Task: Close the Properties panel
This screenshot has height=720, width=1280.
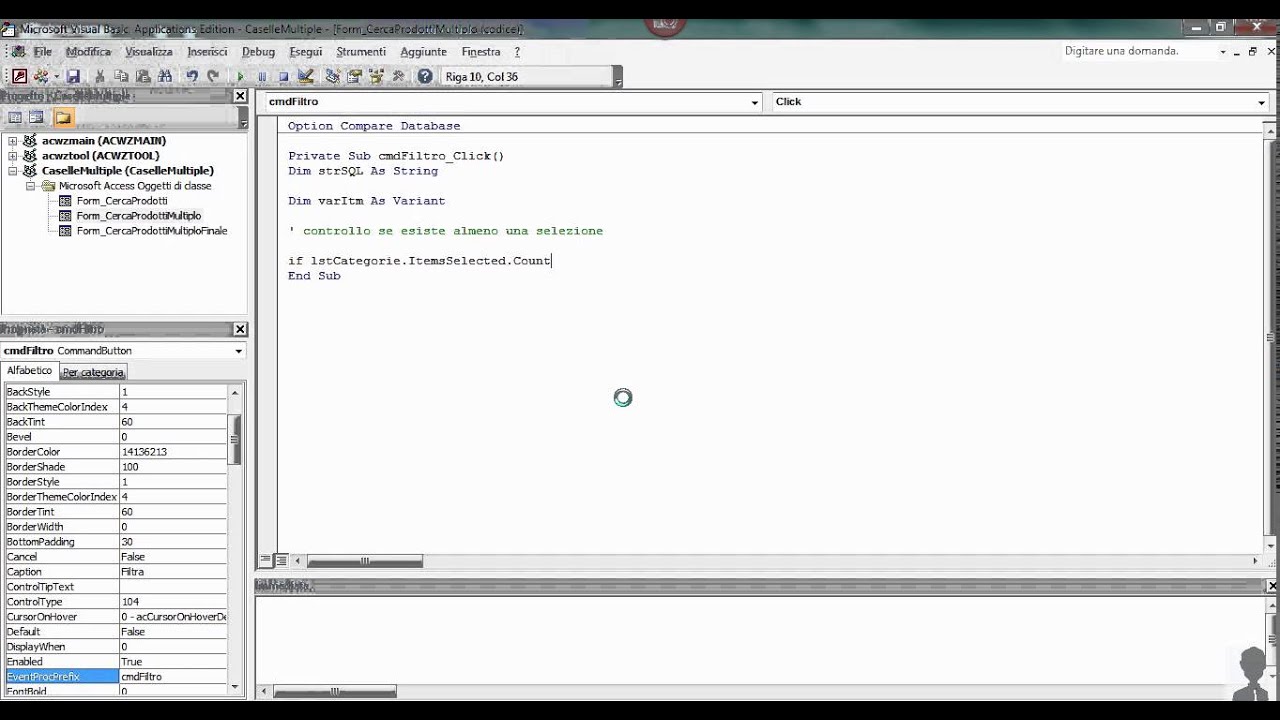Action: click(240, 329)
